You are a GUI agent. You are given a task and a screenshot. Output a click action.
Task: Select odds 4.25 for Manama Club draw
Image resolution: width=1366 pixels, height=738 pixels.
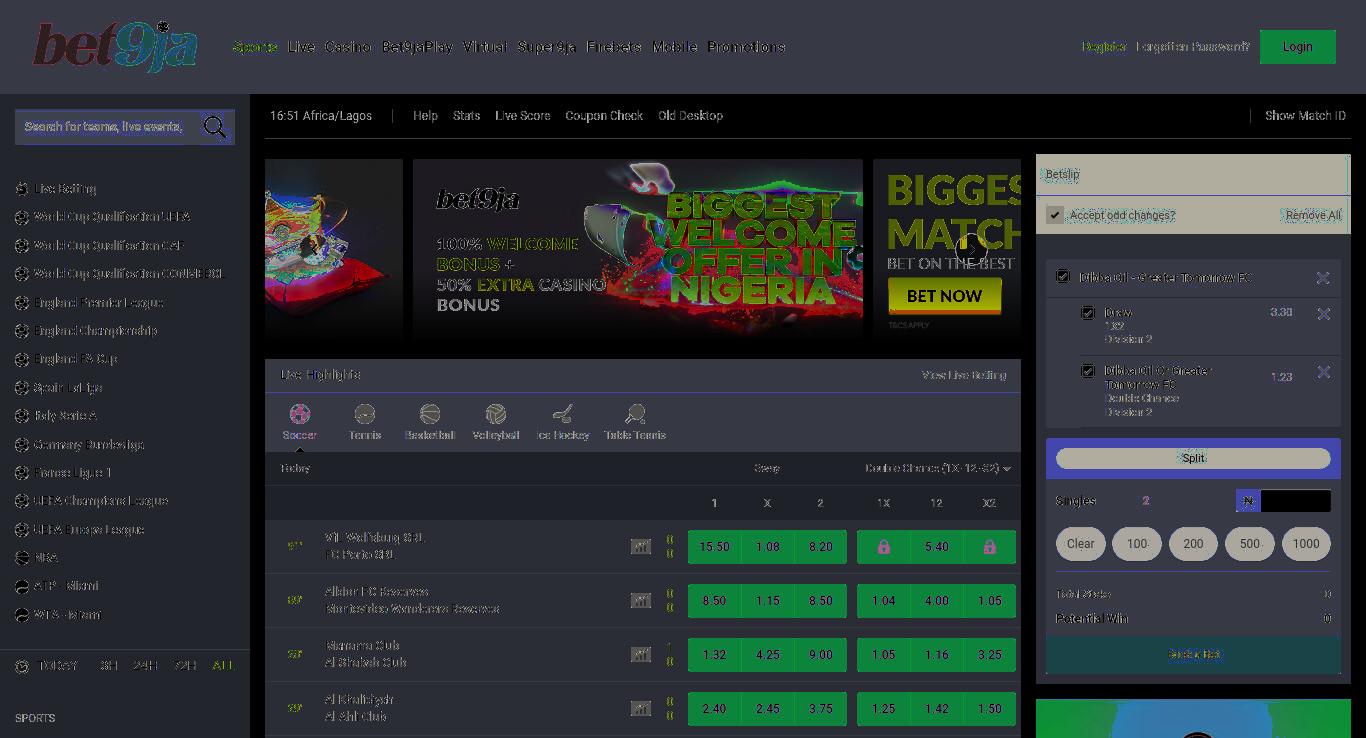tap(767, 655)
